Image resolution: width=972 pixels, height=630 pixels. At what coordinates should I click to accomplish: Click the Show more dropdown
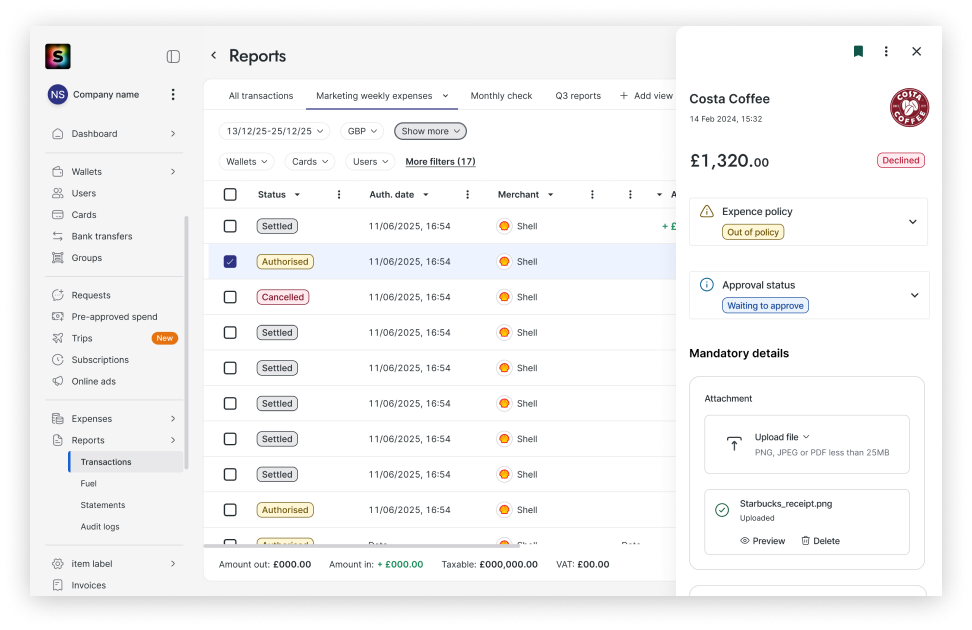[430, 131]
